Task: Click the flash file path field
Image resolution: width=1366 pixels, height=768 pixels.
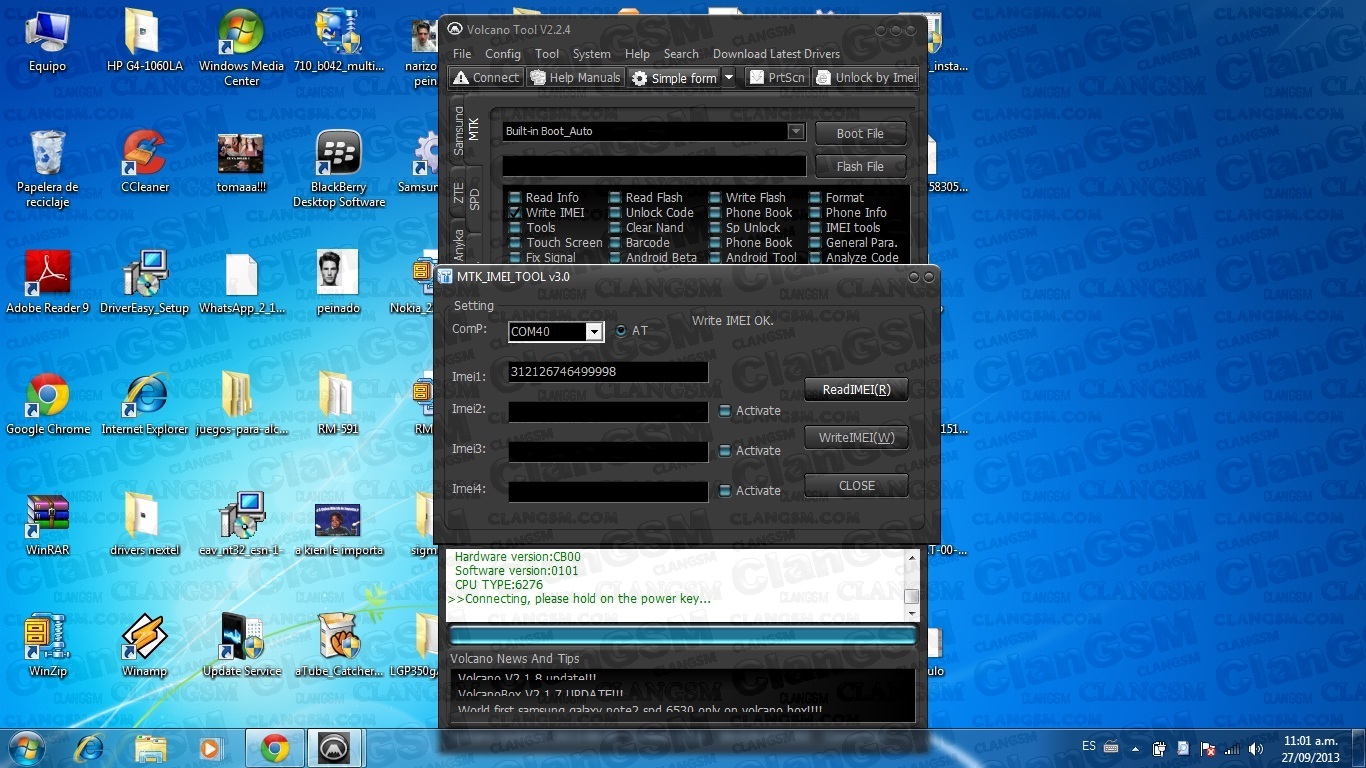Action: pyautogui.click(x=654, y=166)
